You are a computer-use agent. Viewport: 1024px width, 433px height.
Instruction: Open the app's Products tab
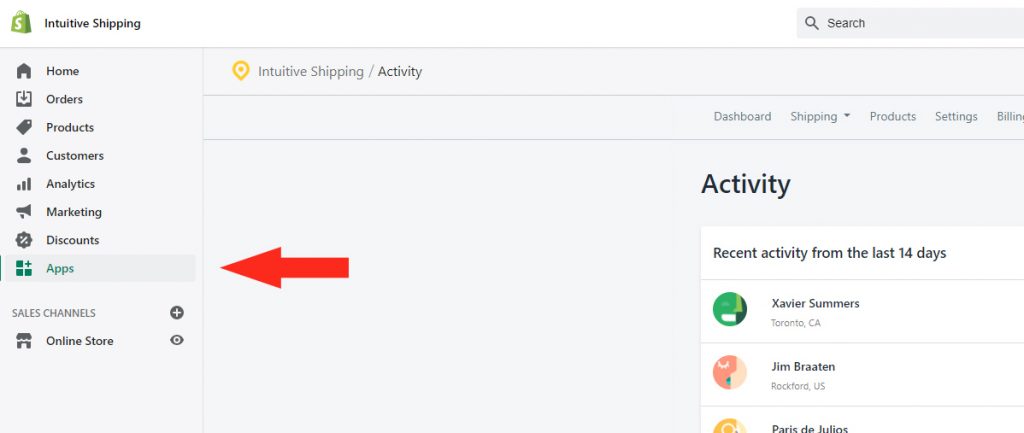[893, 116]
